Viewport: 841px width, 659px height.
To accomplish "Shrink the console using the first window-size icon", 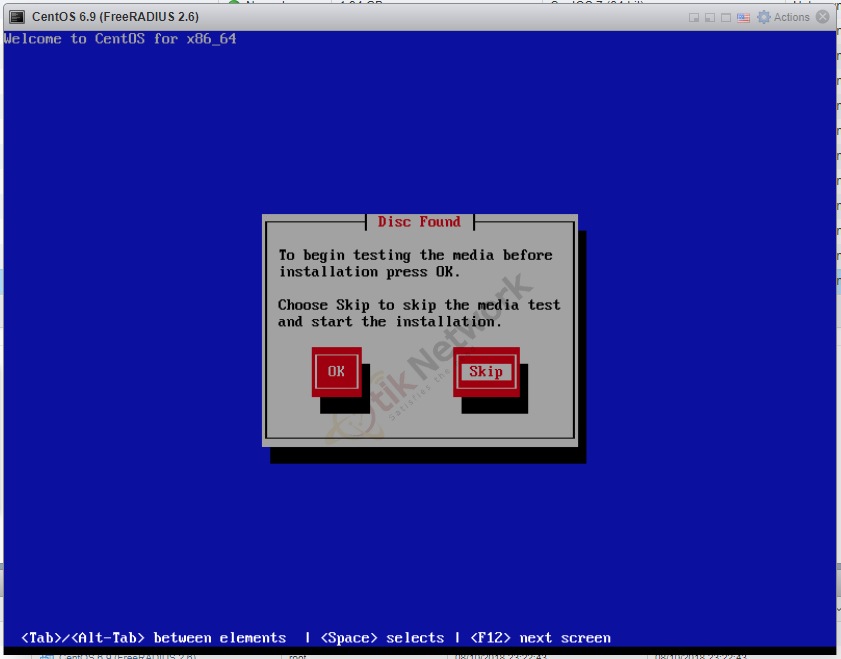I will (694, 18).
